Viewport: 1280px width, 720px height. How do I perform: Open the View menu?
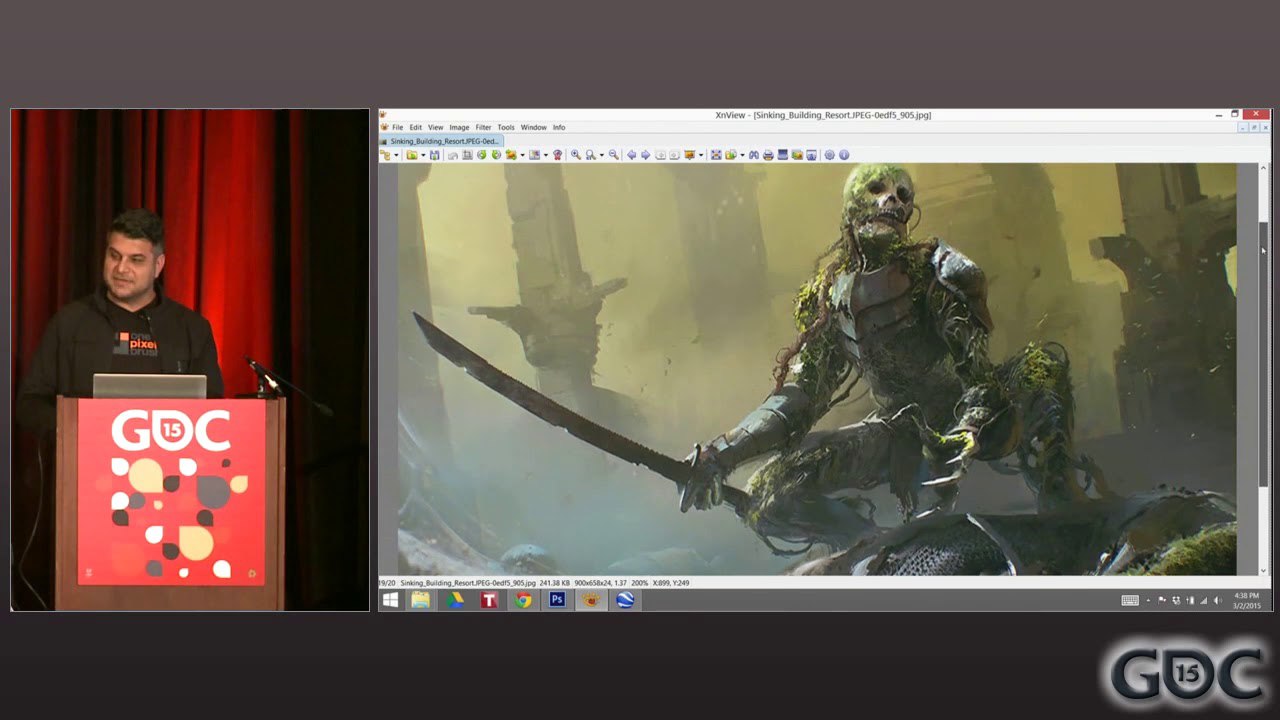coord(435,127)
